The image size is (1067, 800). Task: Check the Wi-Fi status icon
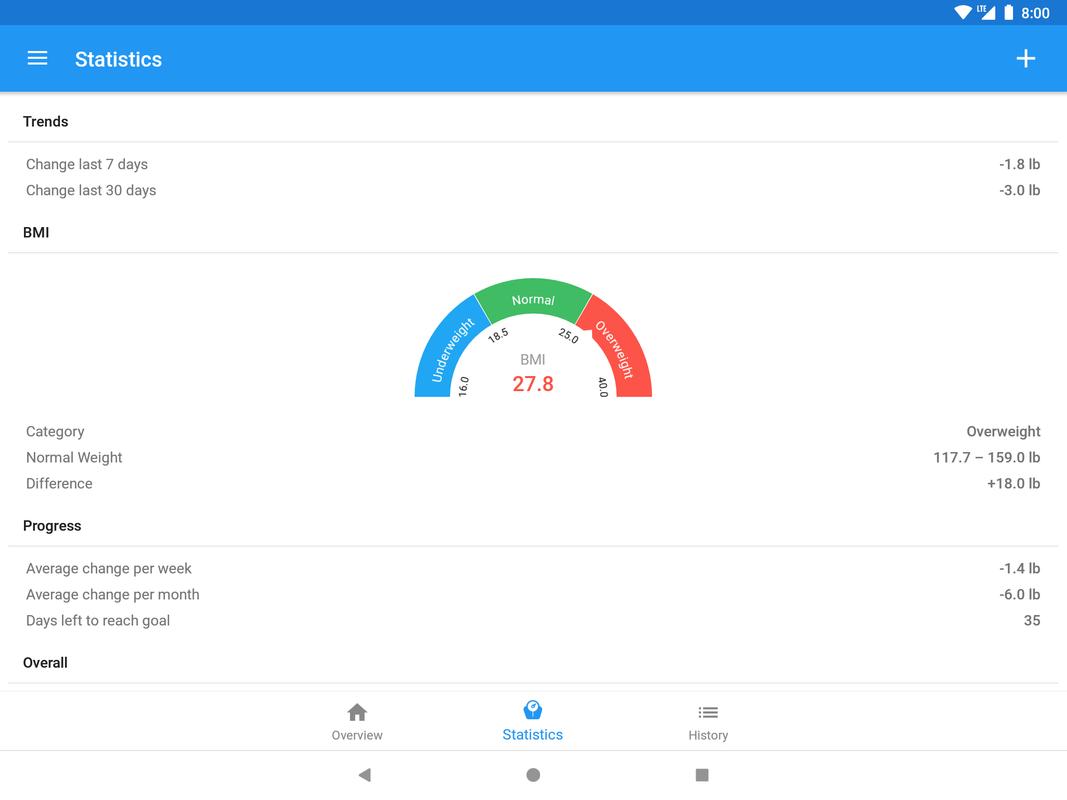coord(963,12)
